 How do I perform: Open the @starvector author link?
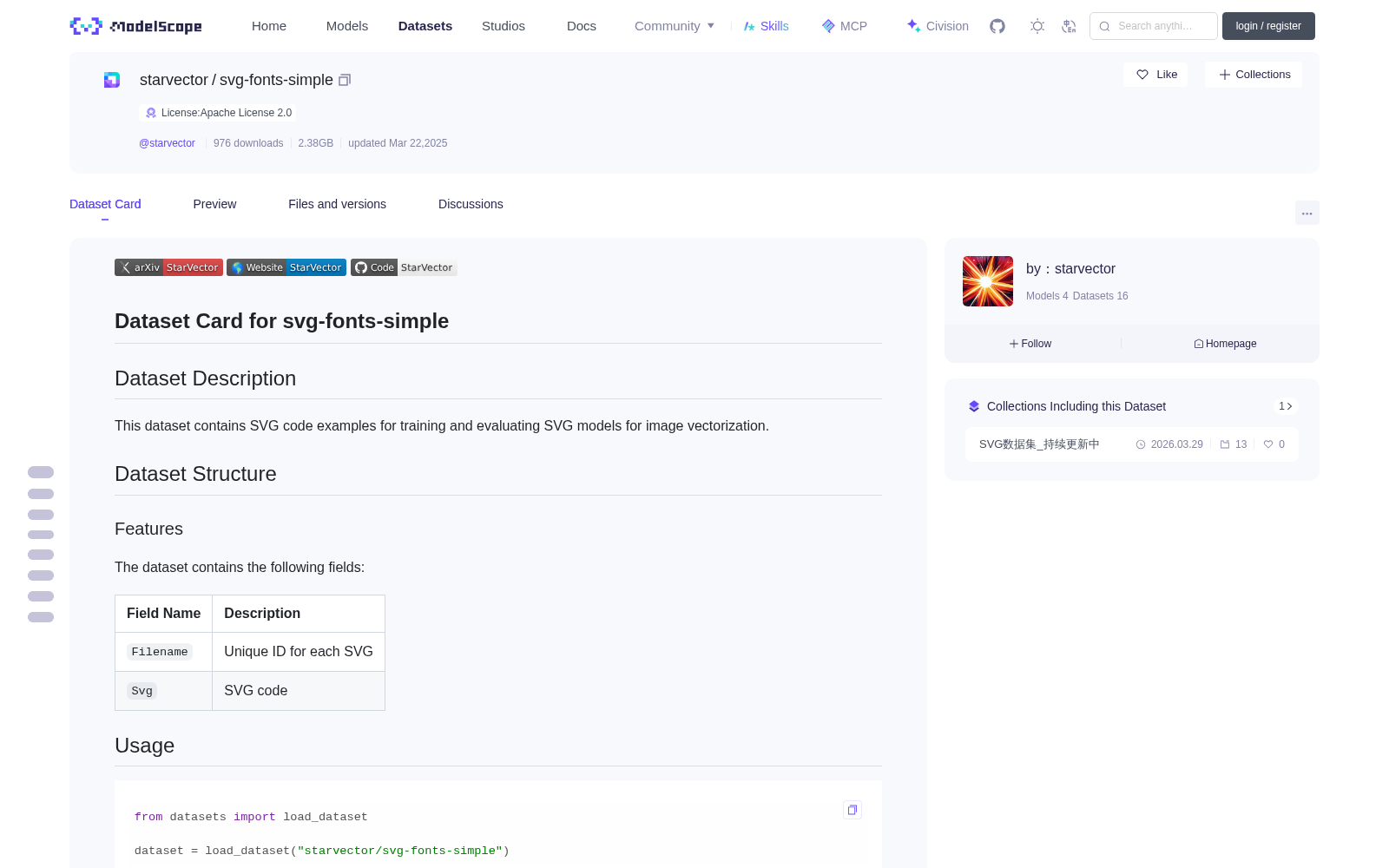167,143
